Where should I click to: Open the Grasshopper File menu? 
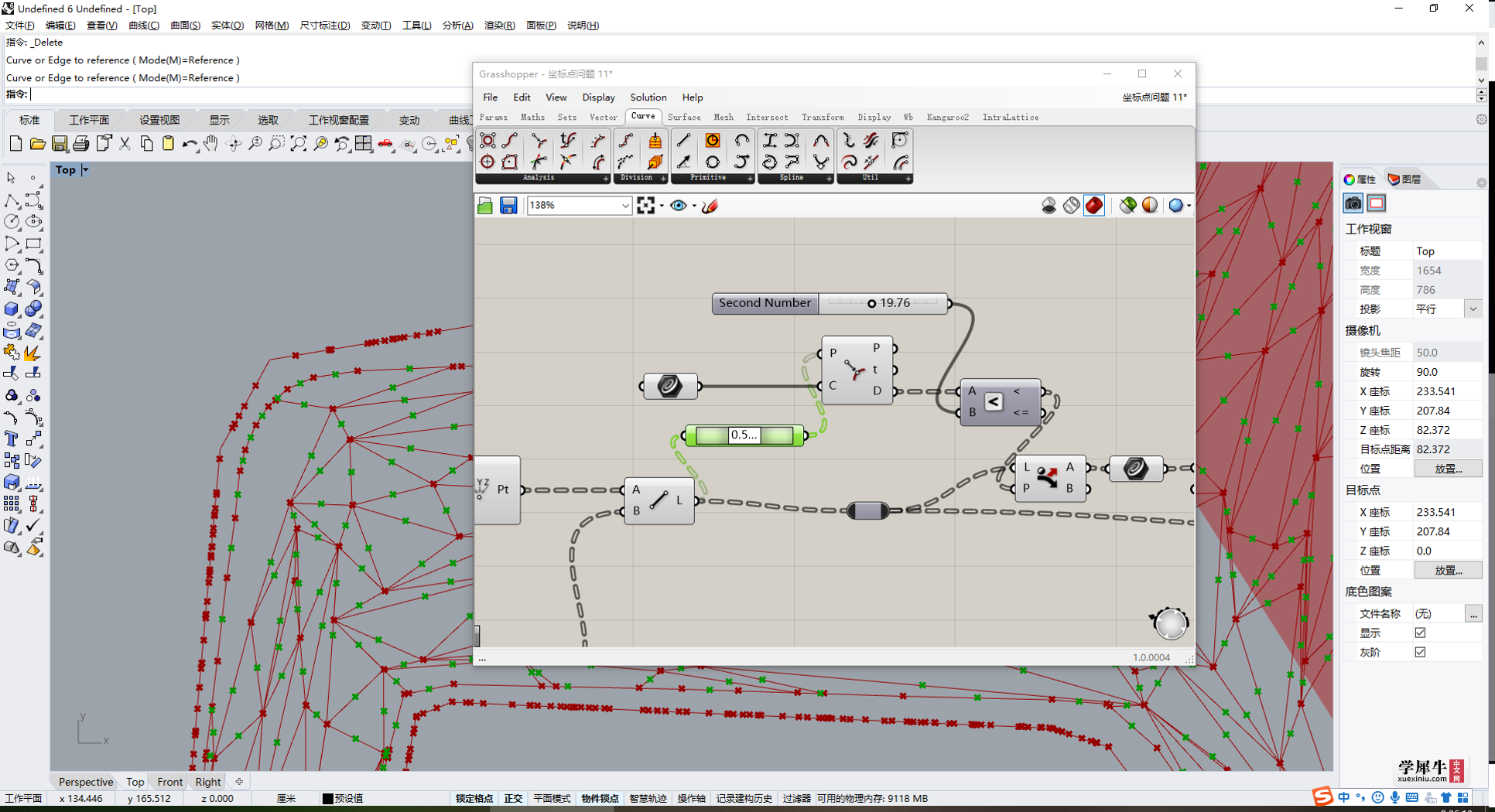click(491, 97)
